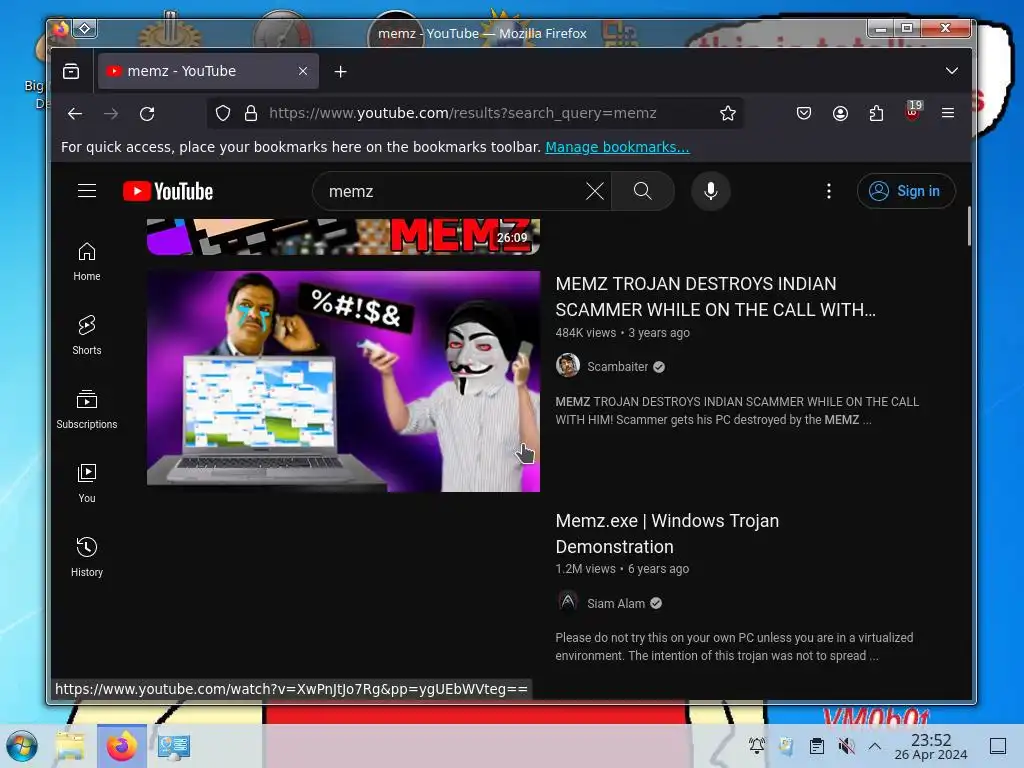Click the page vertical scrollbar
The width and height of the screenshot is (1024, 768).
click(968, 226)
